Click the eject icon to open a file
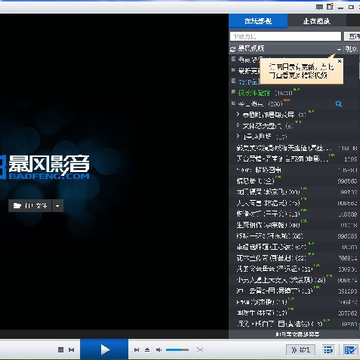Viewport: 360px width, 360px height. click(x=147, y=350)
